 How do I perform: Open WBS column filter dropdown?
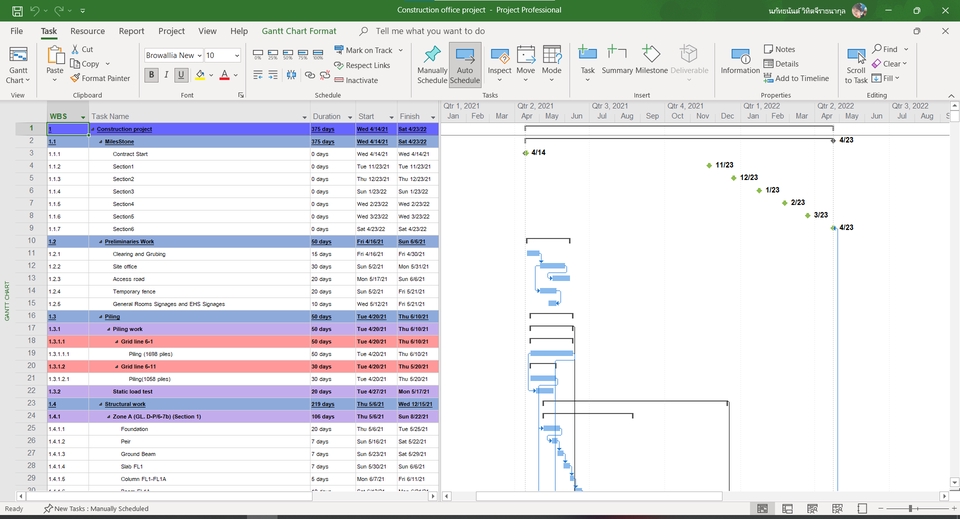[x=83, y=117]
